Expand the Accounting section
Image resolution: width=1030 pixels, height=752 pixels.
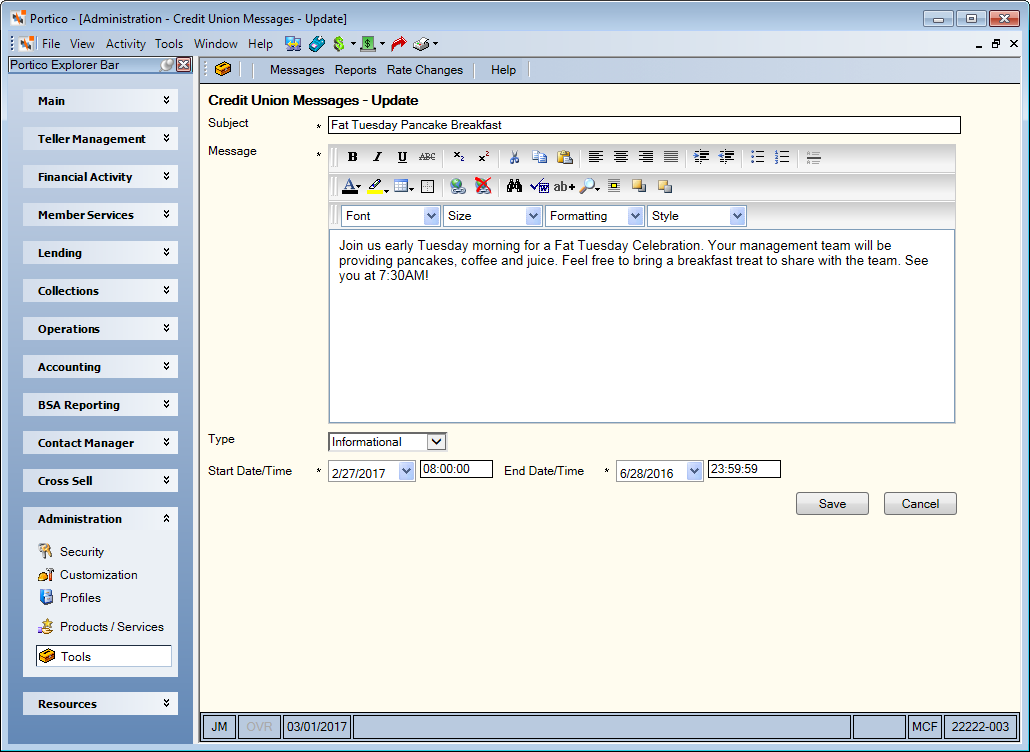(101, 367)
